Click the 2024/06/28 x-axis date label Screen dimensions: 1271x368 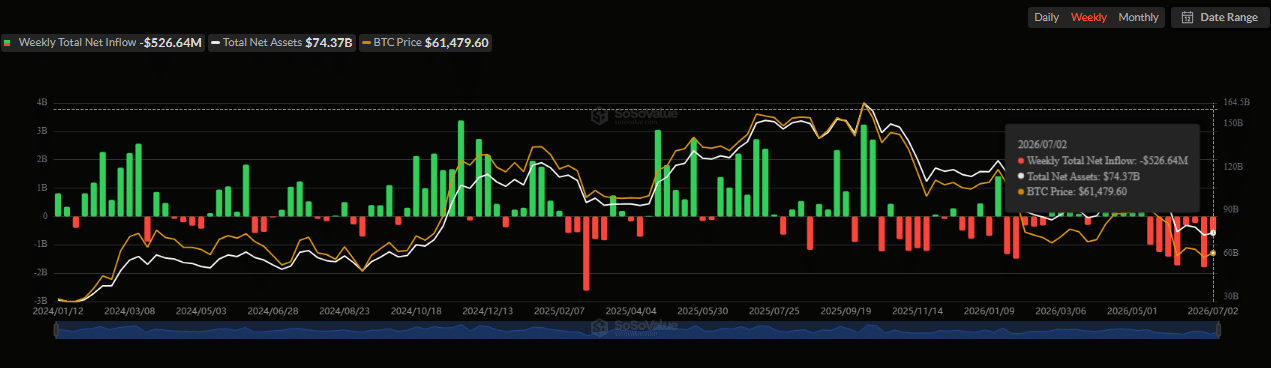click(x=272, y=311)
